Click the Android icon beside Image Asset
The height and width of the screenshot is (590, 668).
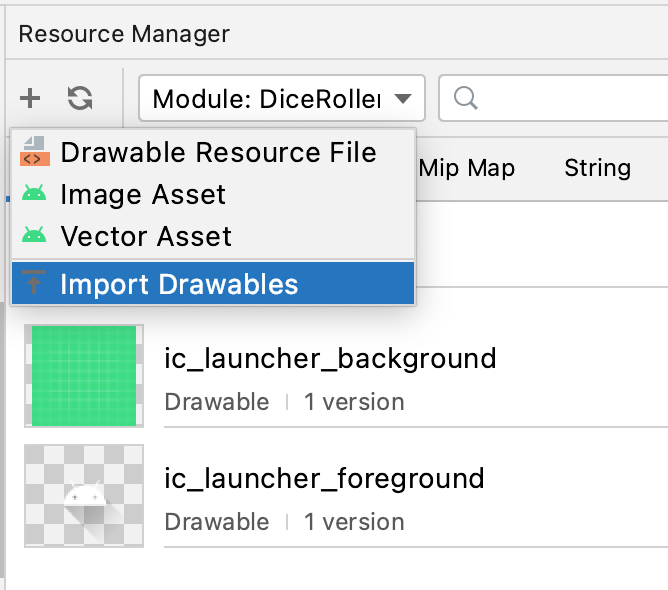pyautogui.click(x=34, y=194)
